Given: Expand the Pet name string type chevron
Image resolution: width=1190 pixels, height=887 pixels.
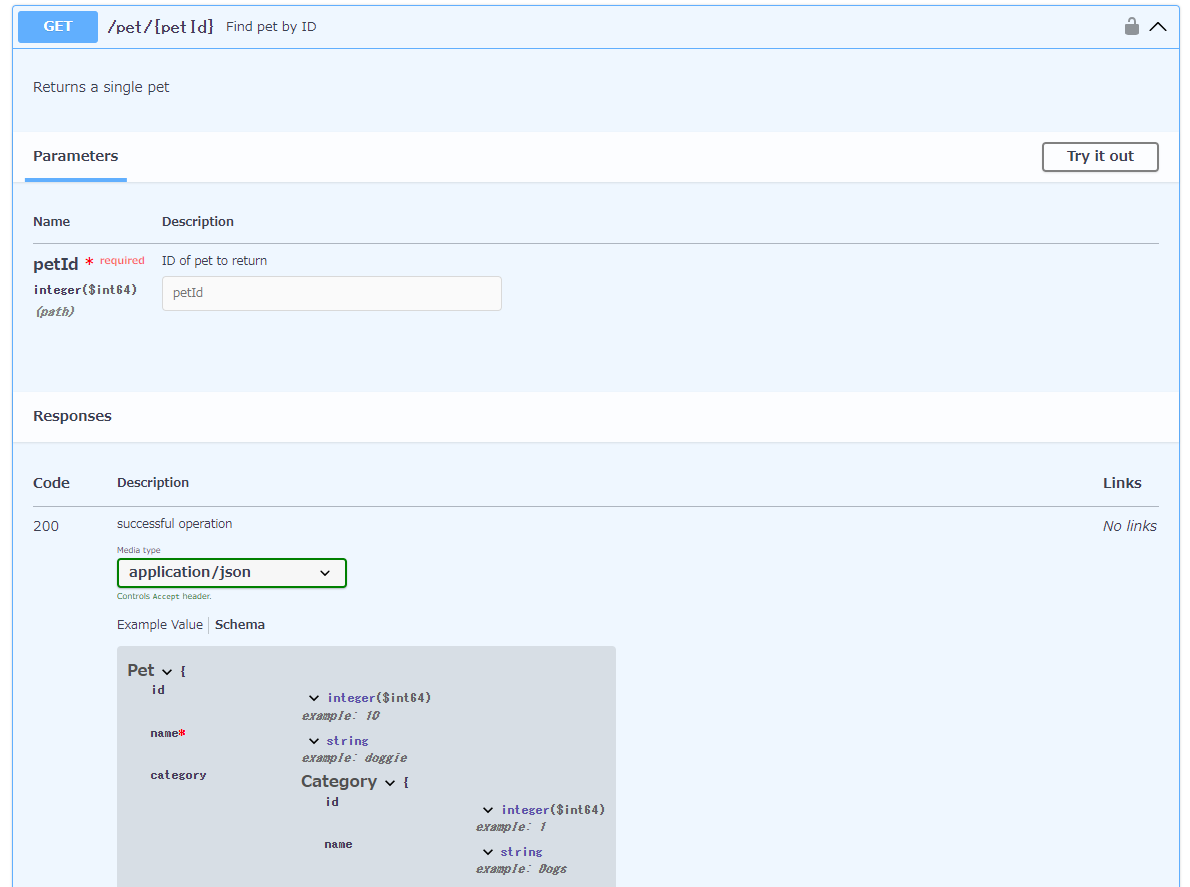Looking at the screenshot, I should [314, 741].
